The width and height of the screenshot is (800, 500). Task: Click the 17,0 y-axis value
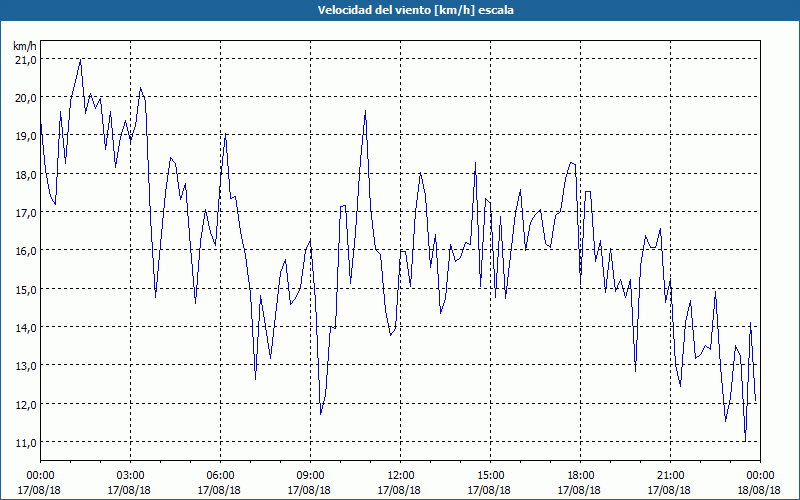pos(27,213)
